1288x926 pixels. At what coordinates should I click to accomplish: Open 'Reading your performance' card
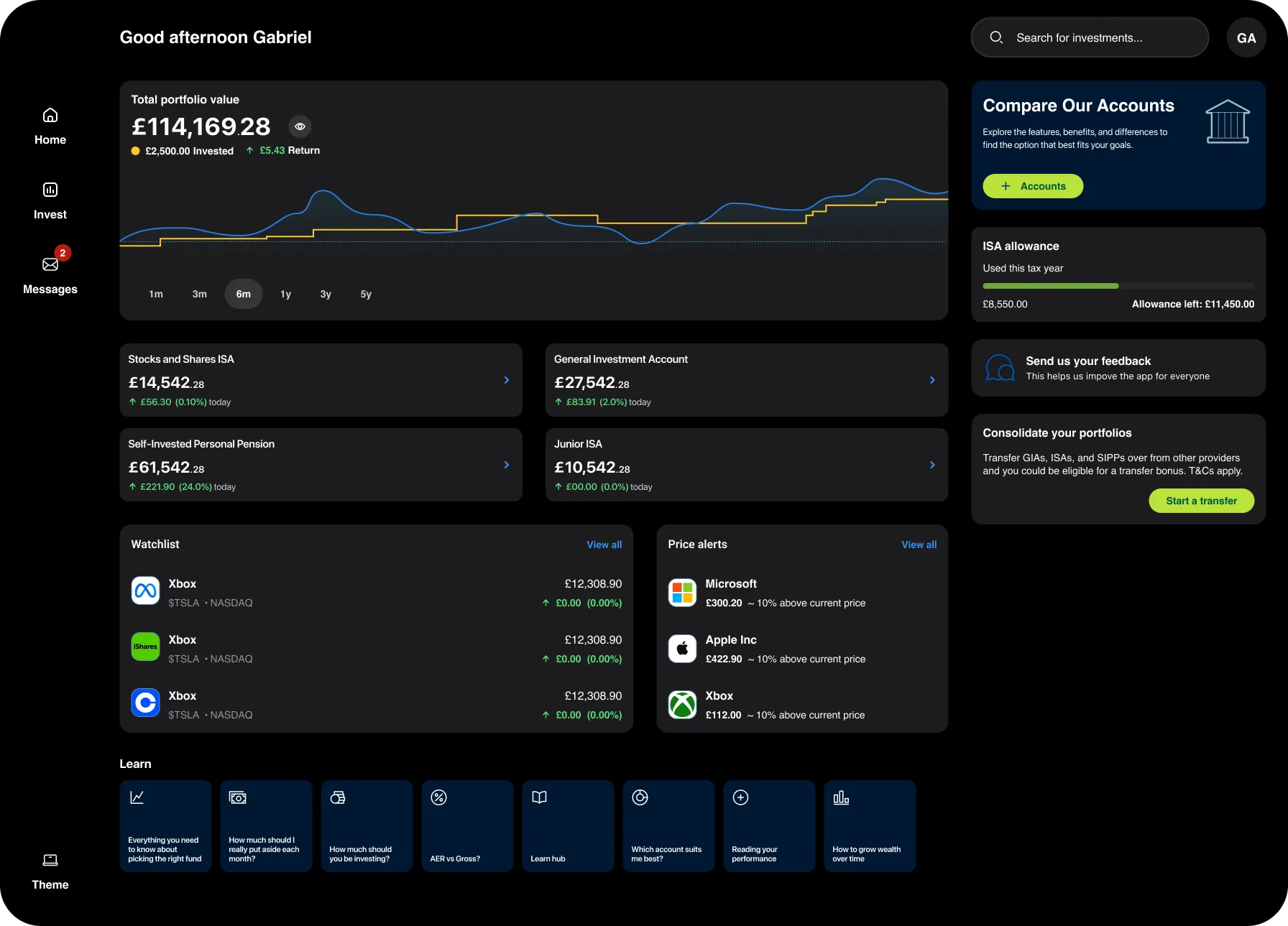pos(769,826)
